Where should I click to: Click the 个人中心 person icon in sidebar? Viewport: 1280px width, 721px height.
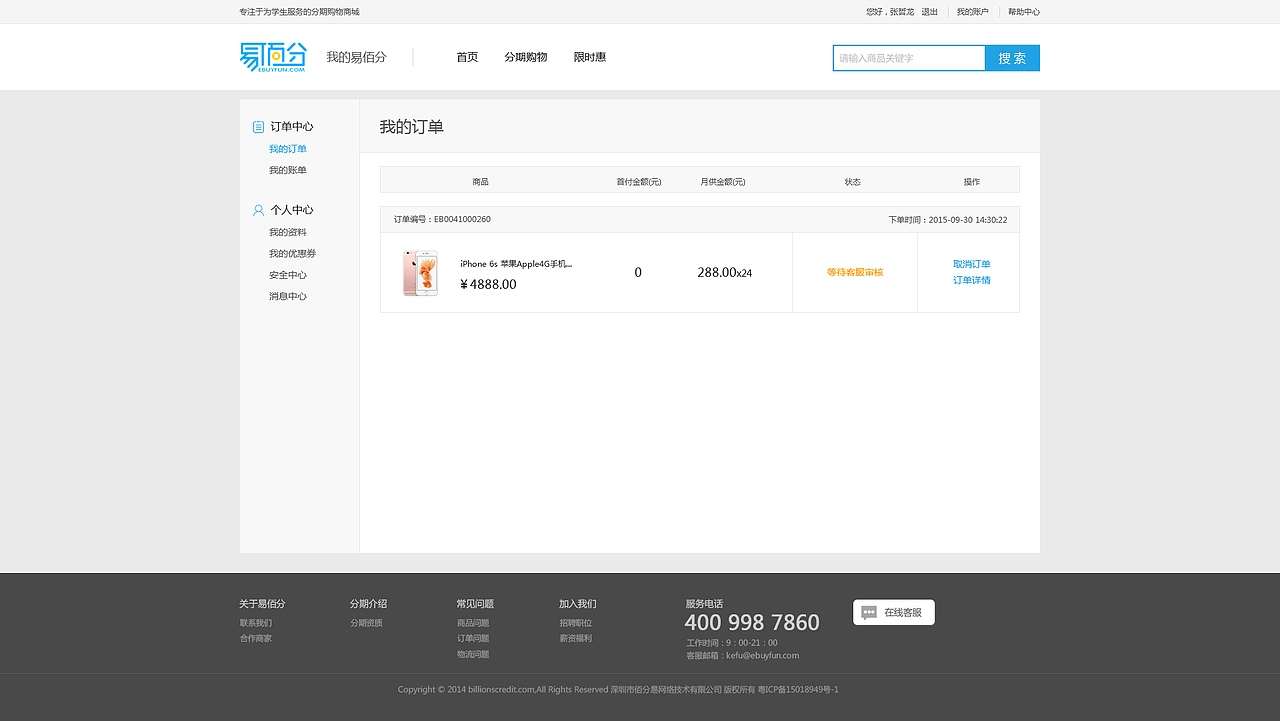(x=256, y=209)
